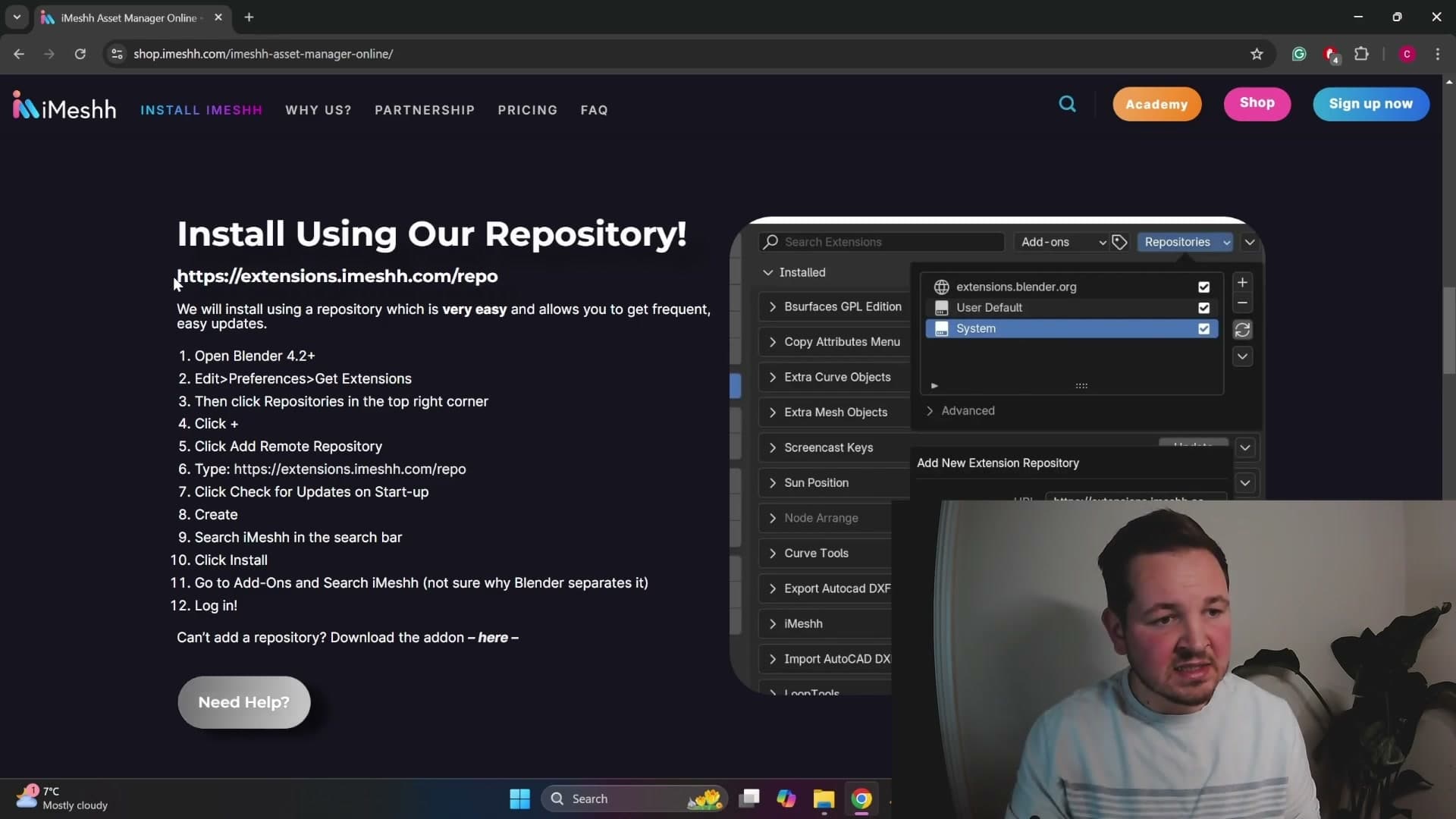Go back to the previous page
Viewport: 1456px width, 819px height.
(19, 54)
